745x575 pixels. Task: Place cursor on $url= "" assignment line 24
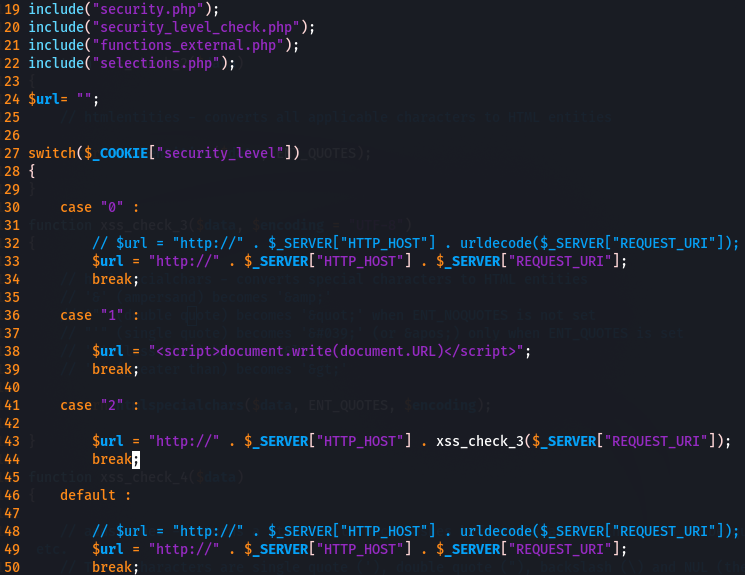(64, 99)
